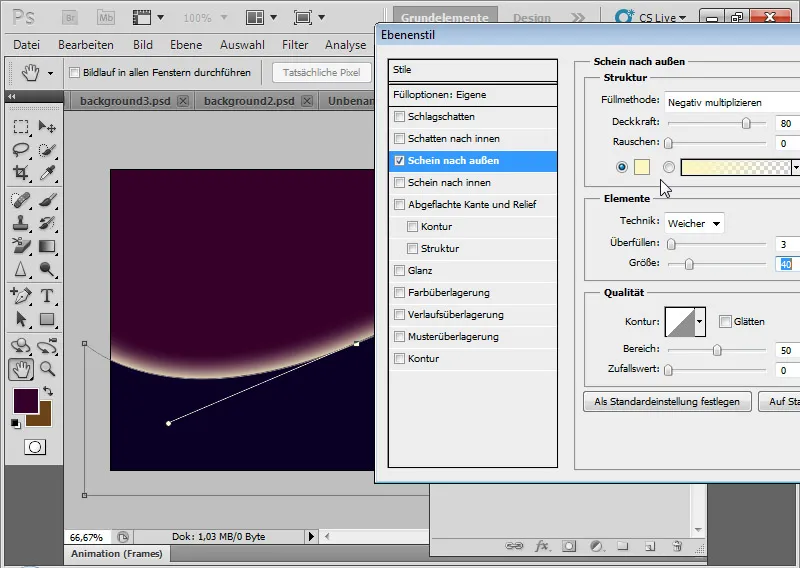Select the Move tool
Viewport: 800px width, 568px height.
[x=47, y=127]
